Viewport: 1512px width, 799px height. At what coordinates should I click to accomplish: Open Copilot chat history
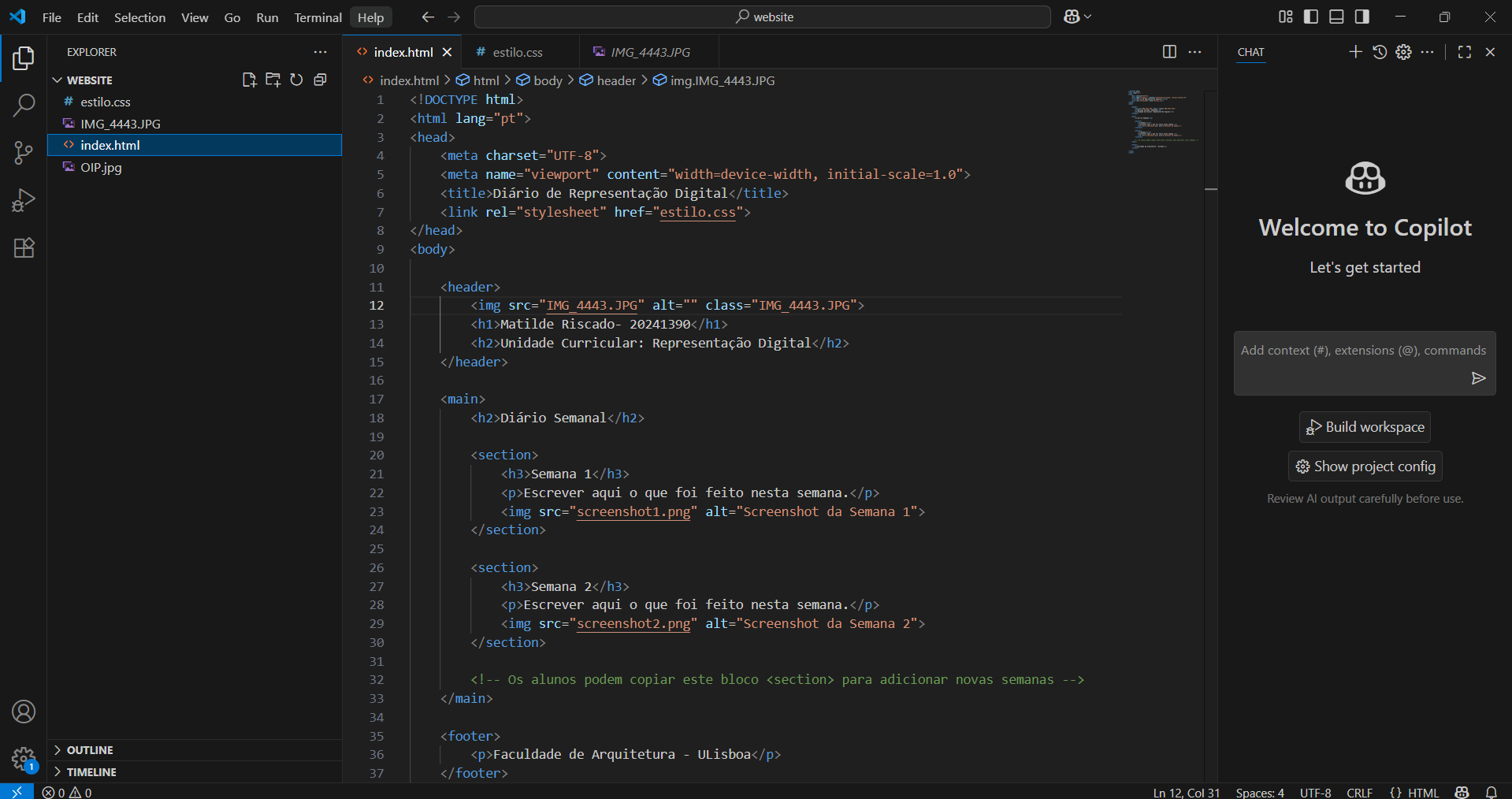(x=1379, y=52)
